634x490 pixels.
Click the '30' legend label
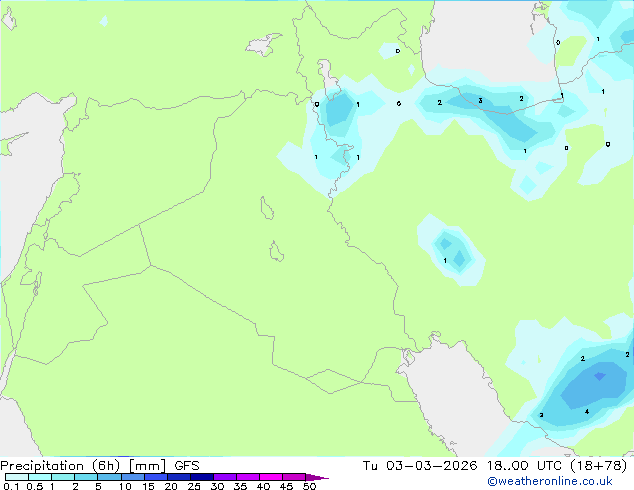pos(218,486)
